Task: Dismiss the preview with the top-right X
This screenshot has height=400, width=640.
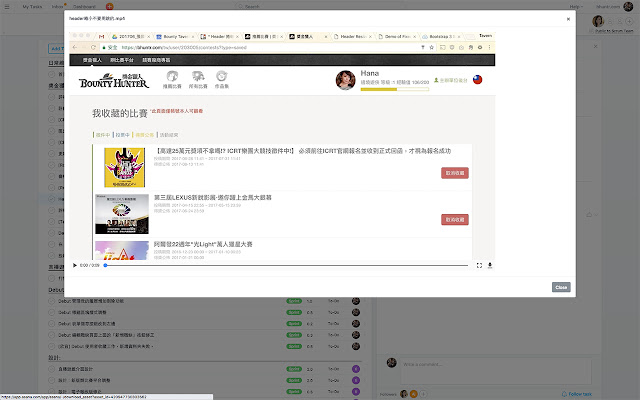Action: [x=569, y=19]
